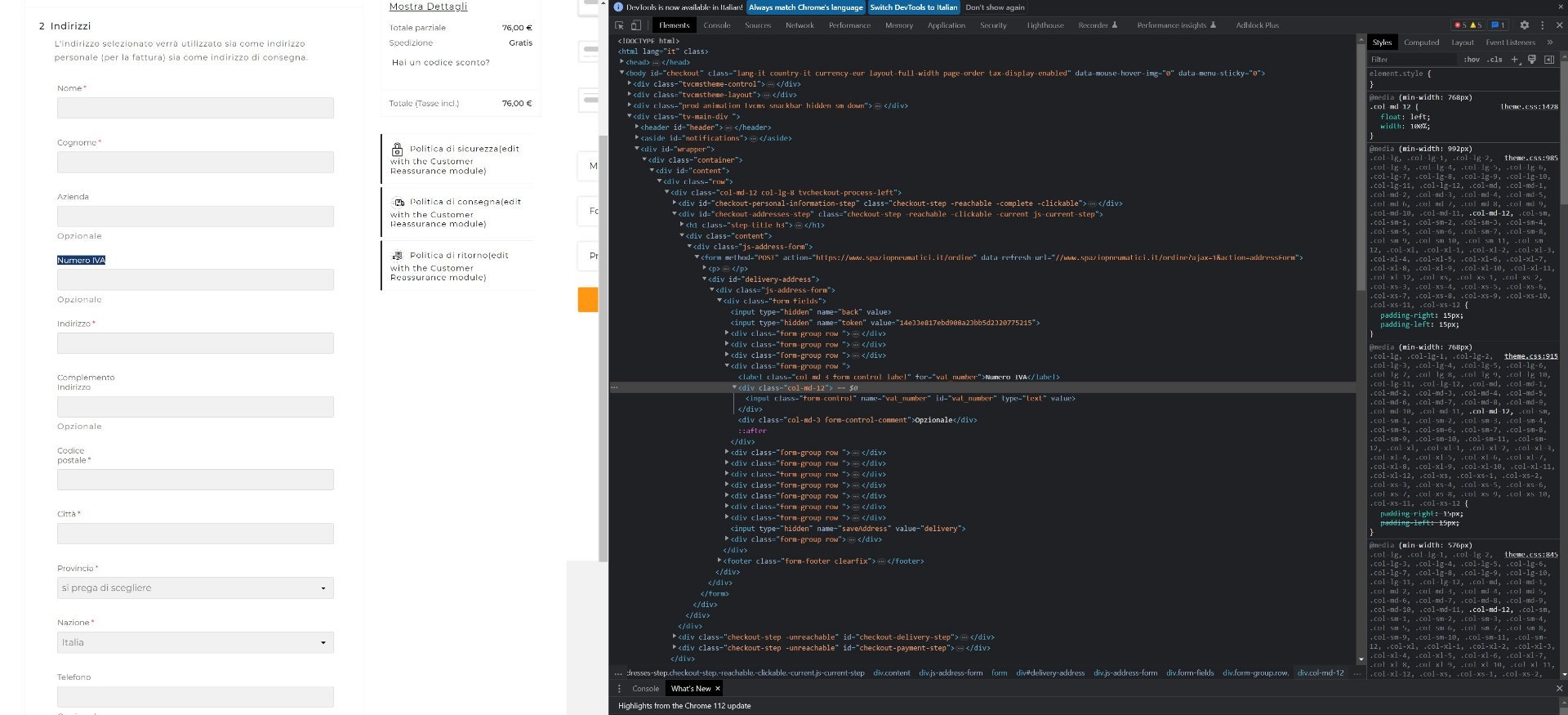This screenshot has width=1568, height=715.
Task: Switch to the Layout styles tab
Action: coord(1463,42)
